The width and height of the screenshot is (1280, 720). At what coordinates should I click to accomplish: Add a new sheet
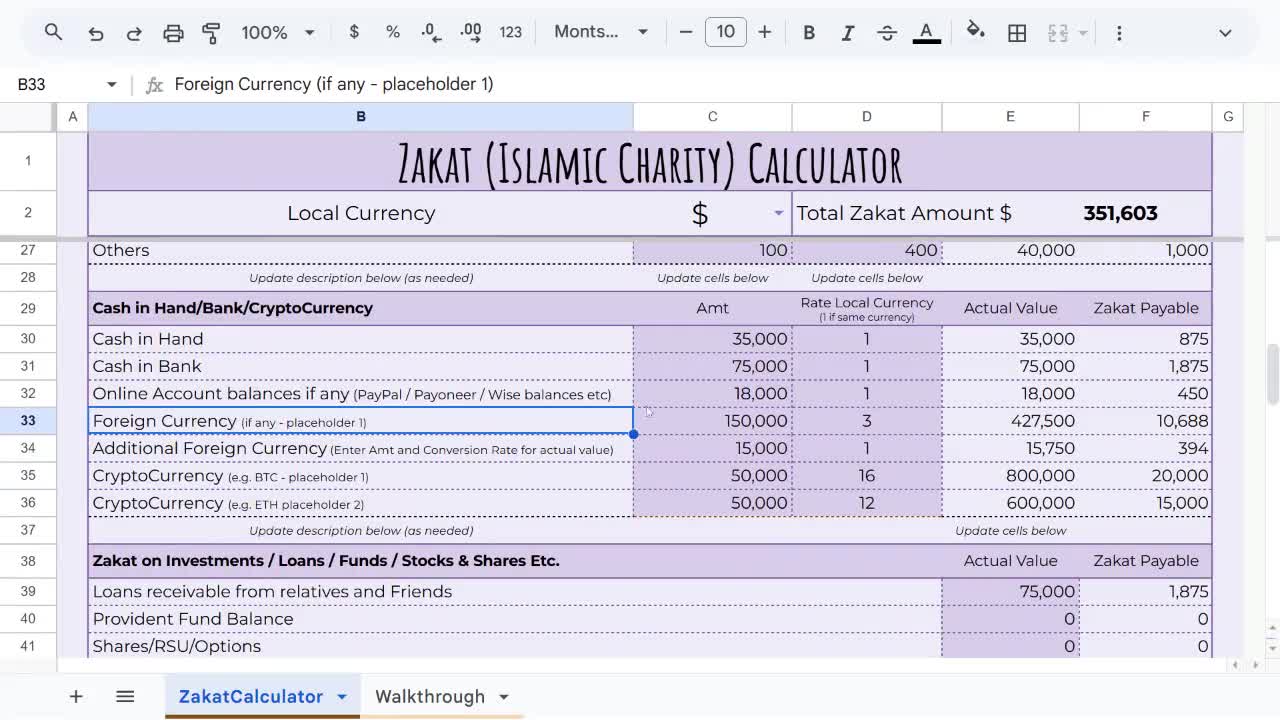pos(76,696)
